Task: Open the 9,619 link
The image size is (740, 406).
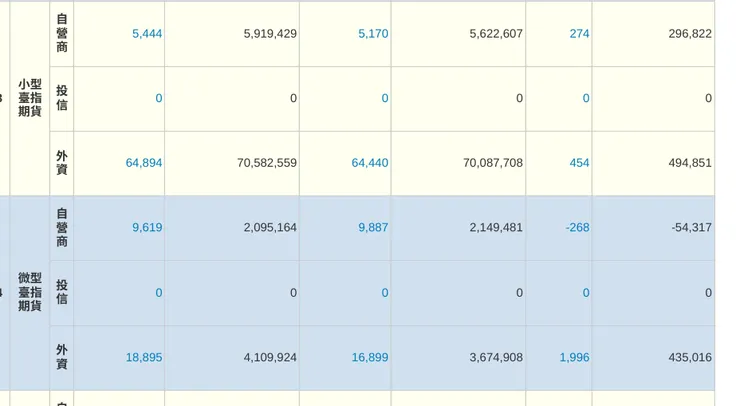Action: click(x=147, y=228)
